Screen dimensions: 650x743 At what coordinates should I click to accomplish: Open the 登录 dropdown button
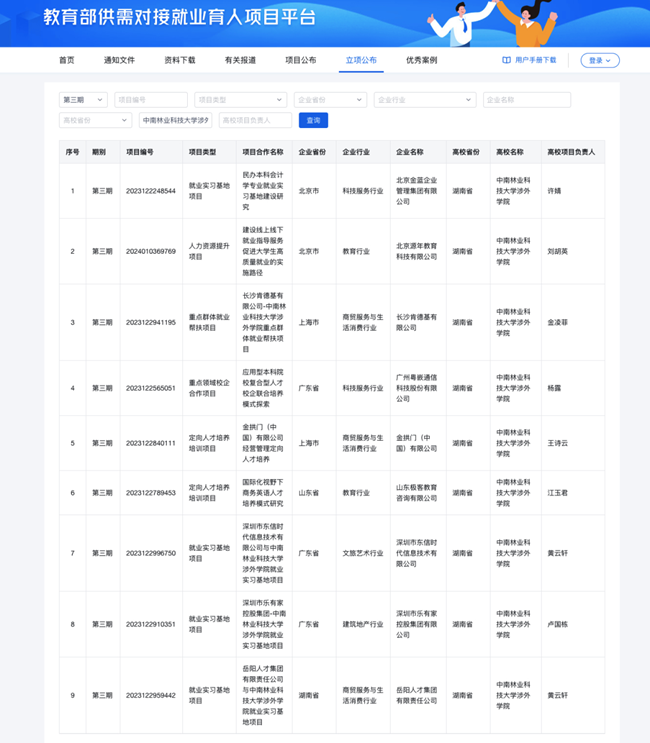click(600, 60)
